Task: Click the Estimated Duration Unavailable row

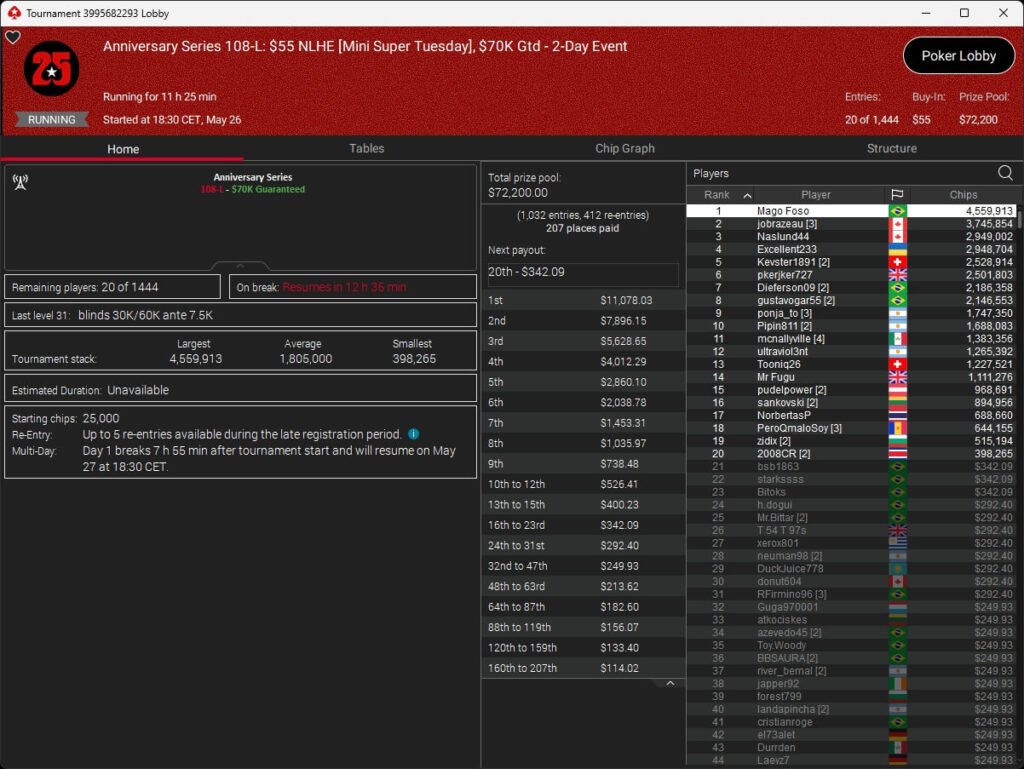Action: tap(240, 390)
